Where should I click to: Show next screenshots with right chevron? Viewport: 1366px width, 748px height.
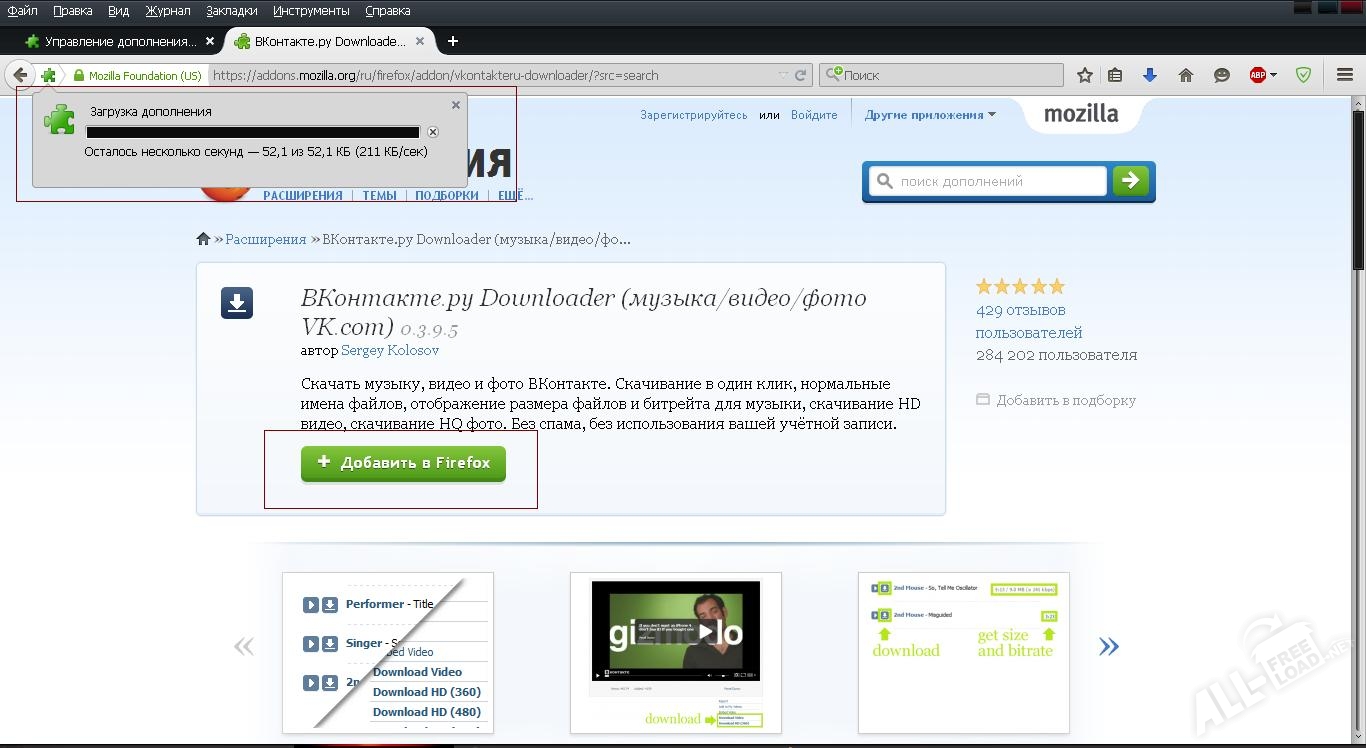(x=1108, y=647)
